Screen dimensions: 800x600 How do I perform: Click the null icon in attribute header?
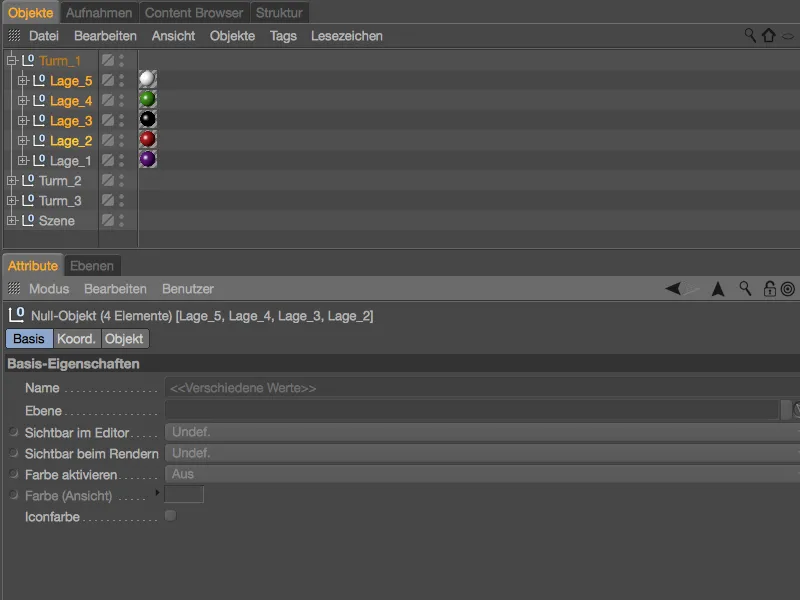16,315
